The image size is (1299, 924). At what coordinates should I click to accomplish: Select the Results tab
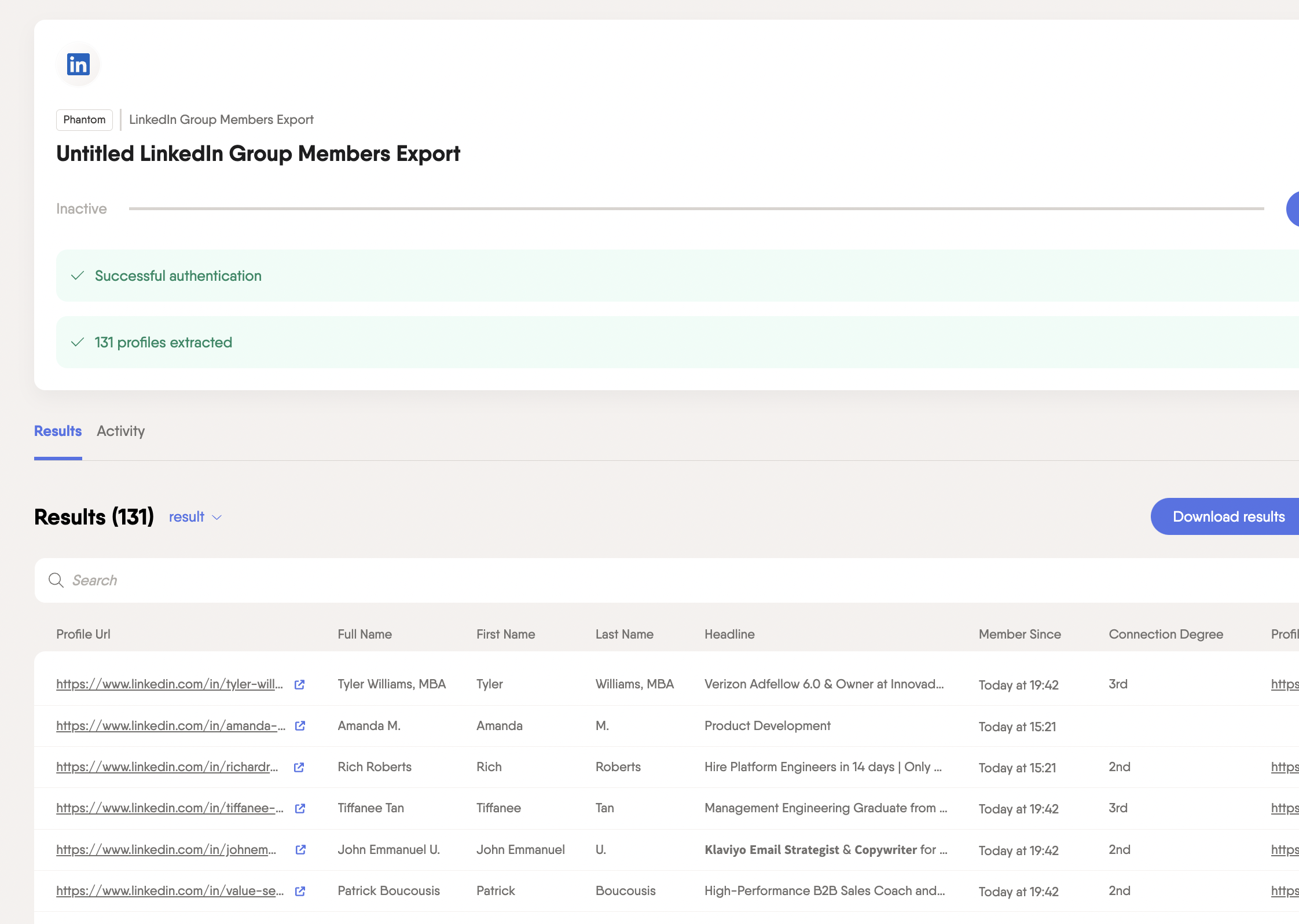[x=58, y=431]
